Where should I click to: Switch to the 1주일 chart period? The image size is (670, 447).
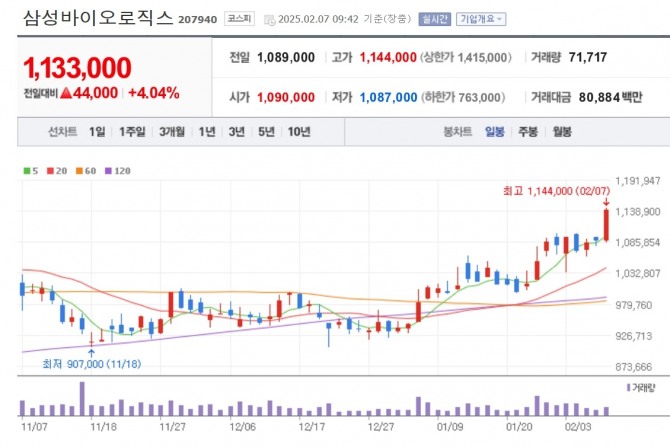coord(132,131)
